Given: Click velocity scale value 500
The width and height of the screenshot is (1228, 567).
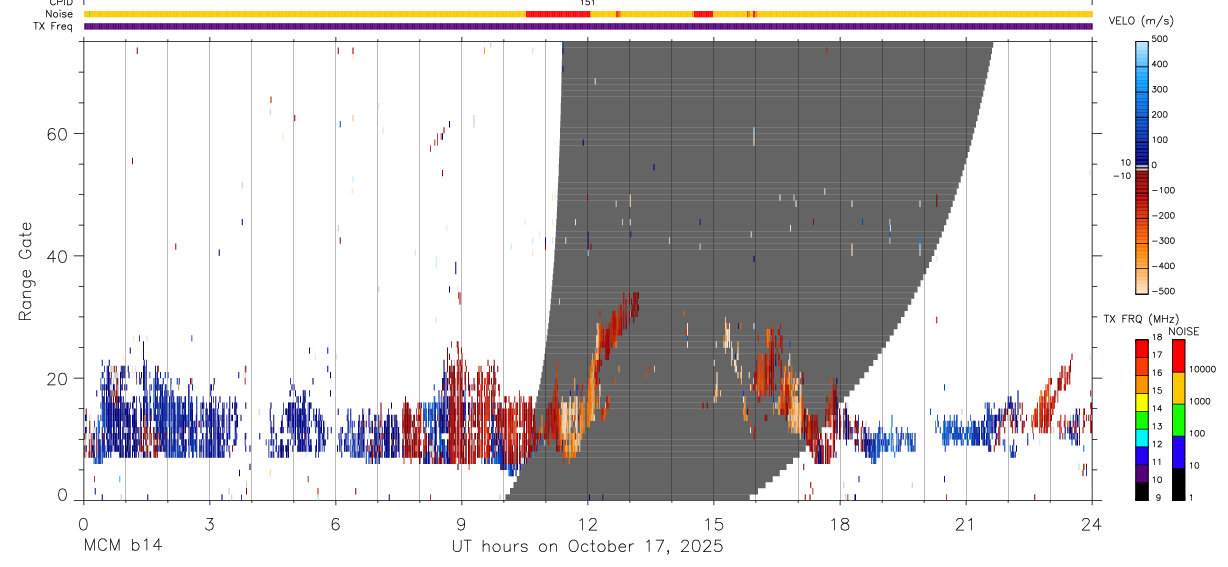Looking at the screenshot, I should coord(1160,39).
